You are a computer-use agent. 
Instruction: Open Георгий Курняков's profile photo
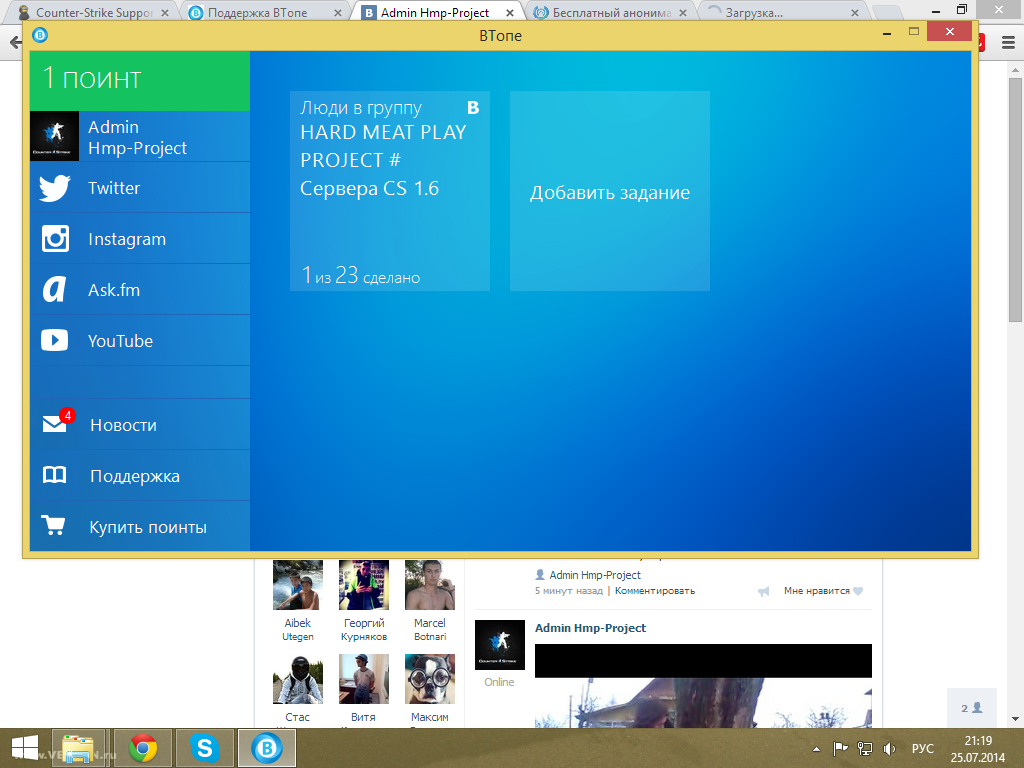(x=364, y=585)
